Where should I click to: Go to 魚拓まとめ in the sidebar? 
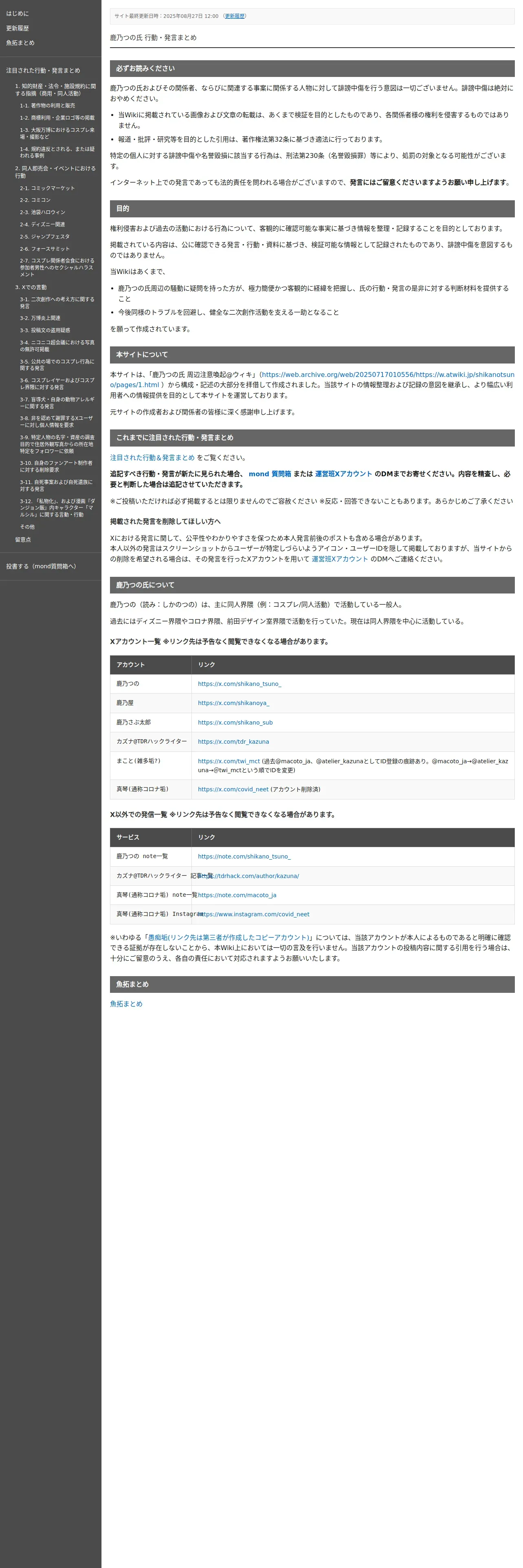click(20, 43)
